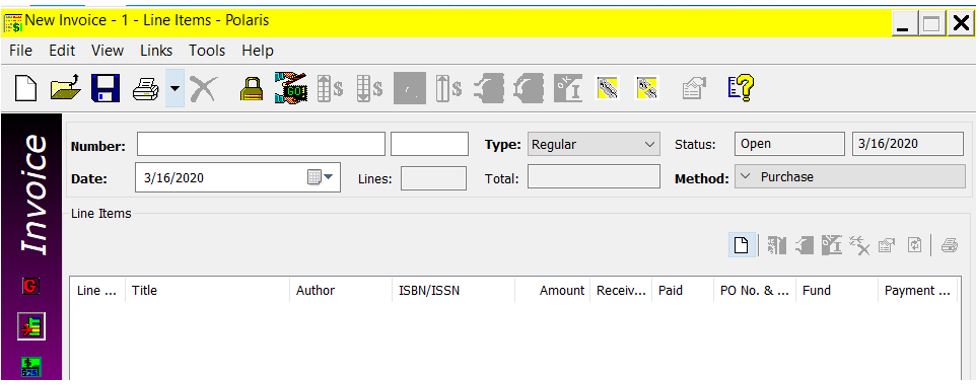Sort by the Paid column header
This screenshot has height=391, width=980.
coord(682,290)
